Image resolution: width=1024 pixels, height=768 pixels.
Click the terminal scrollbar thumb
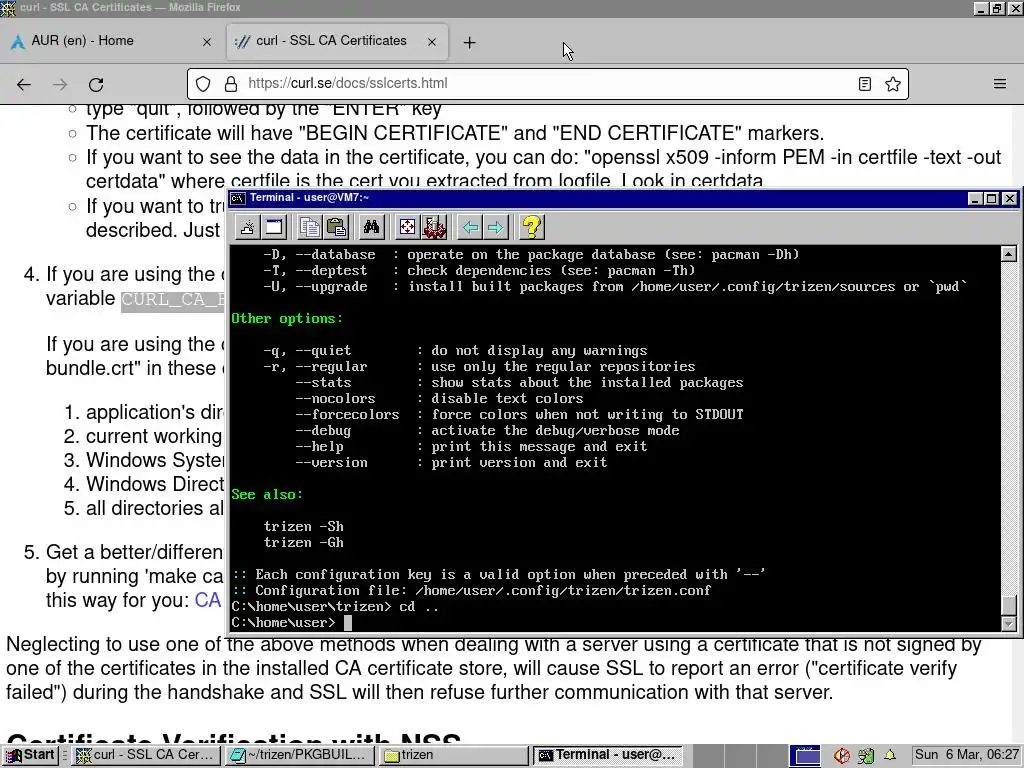(1009, 606)
